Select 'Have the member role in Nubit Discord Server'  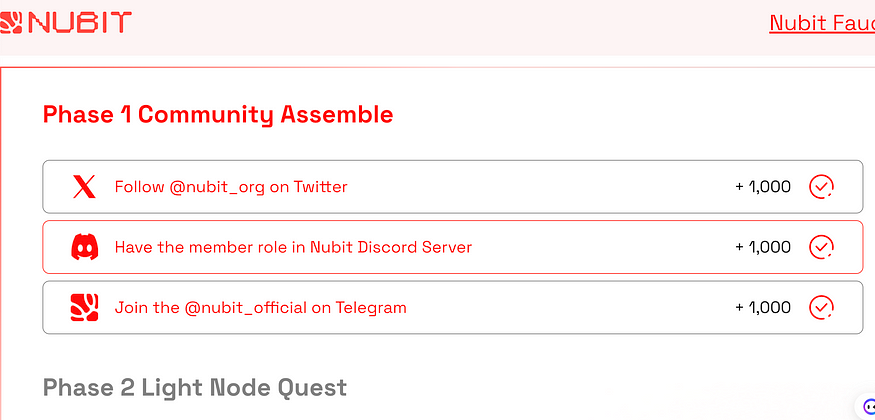click(x=294, y=247)
